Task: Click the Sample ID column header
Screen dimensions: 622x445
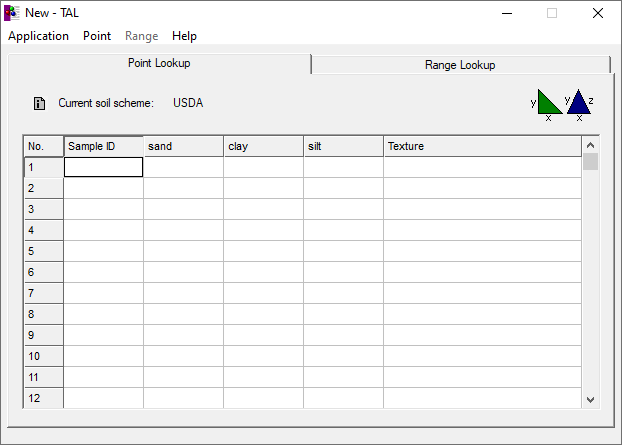Action: point(104,146)
